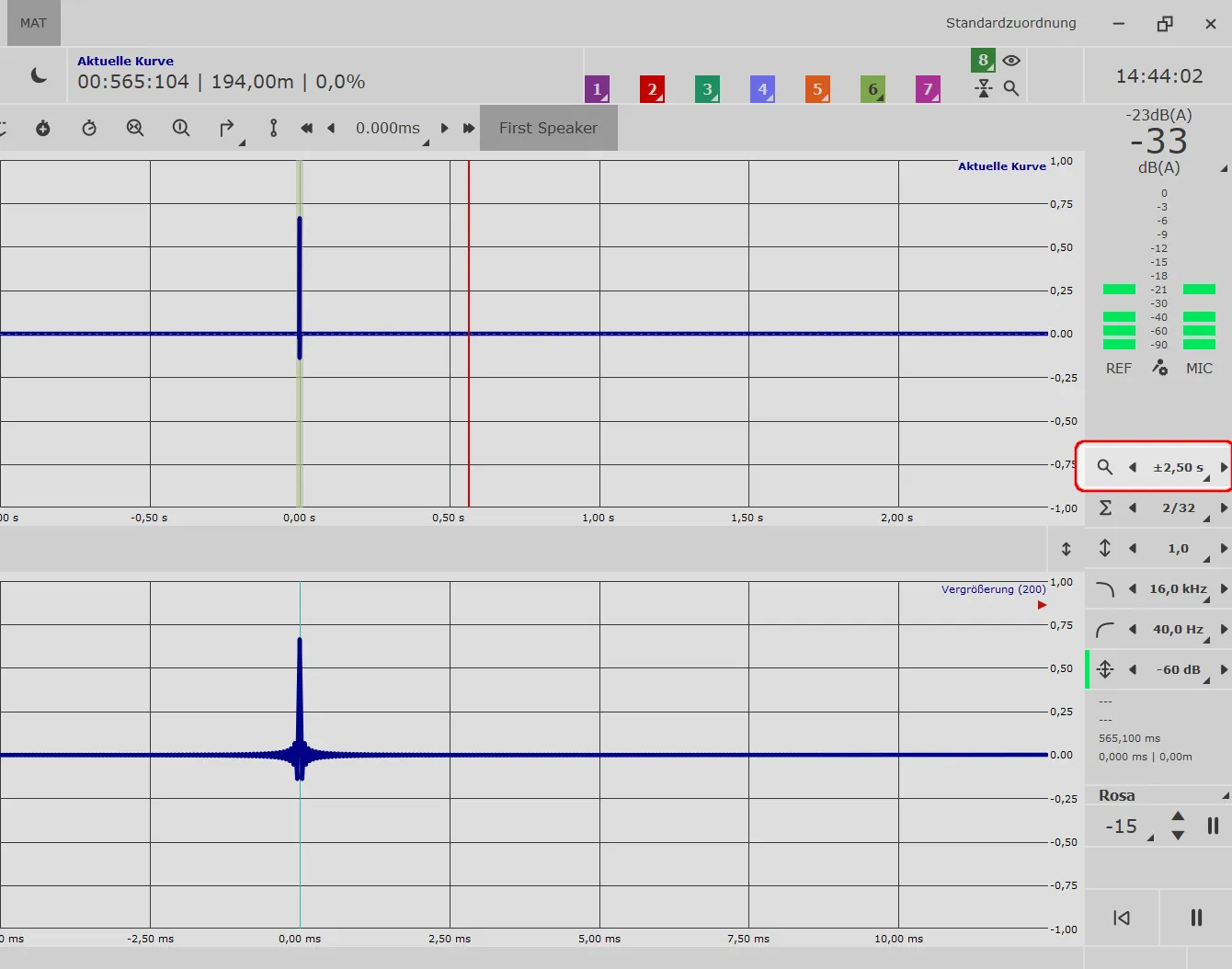Click the redirect arrow toolbar icon
The width and height of the screenshot is (1232, 969).
point(227,128)
